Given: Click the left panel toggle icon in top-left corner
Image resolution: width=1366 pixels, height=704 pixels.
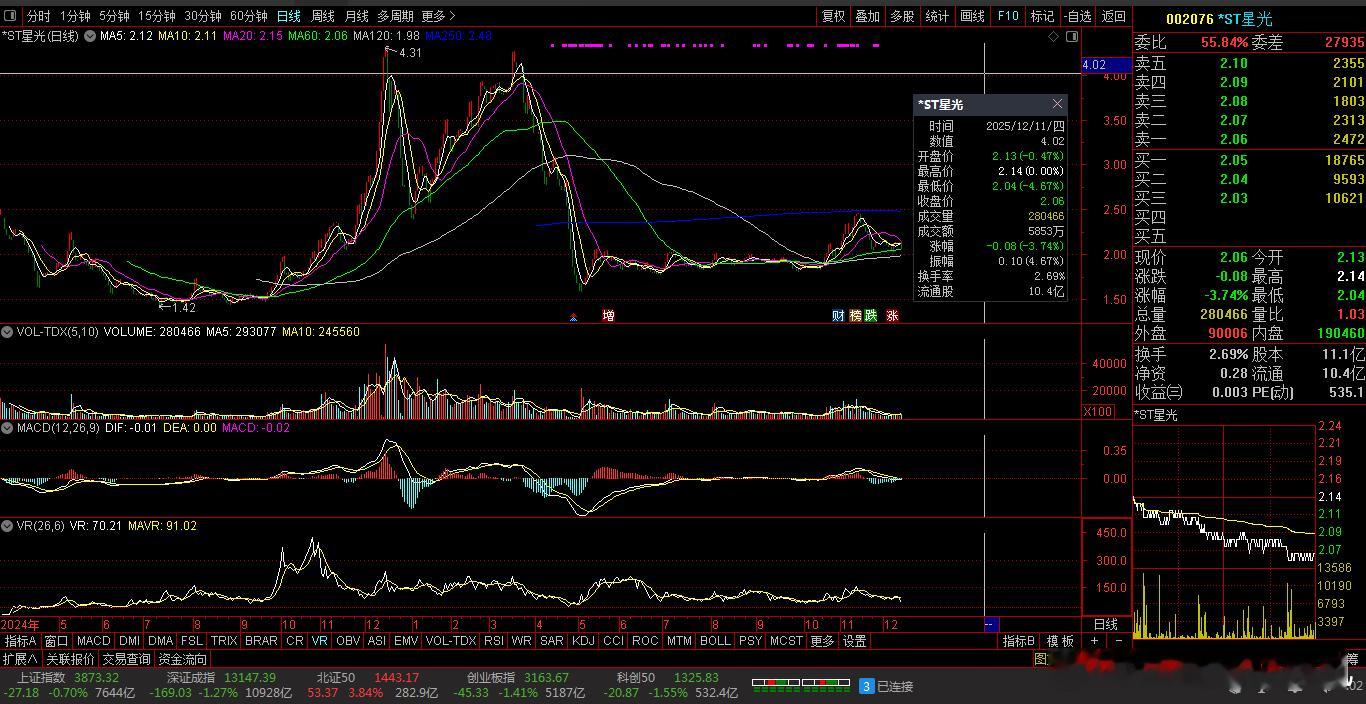Looking at the screenshot, I should click(x=11, y=16).
